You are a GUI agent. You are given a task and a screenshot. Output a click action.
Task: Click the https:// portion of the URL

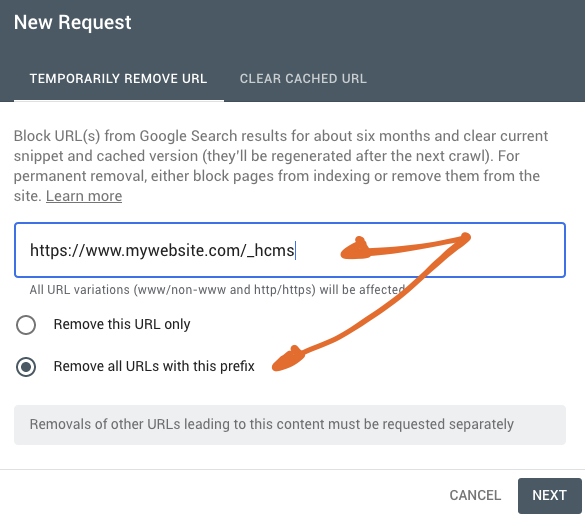[x=57, y=250]
